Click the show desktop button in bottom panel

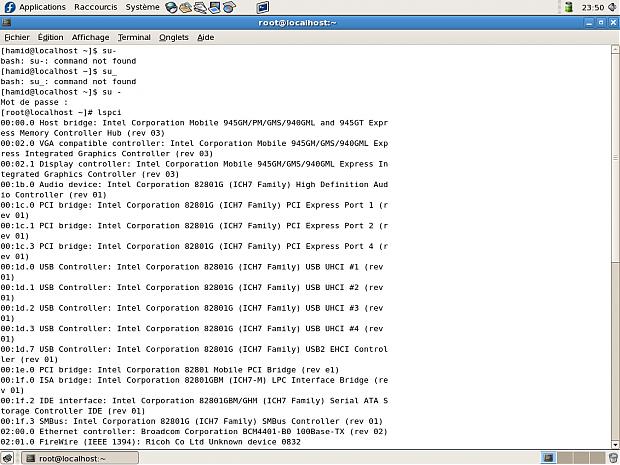tap(8, 458)
